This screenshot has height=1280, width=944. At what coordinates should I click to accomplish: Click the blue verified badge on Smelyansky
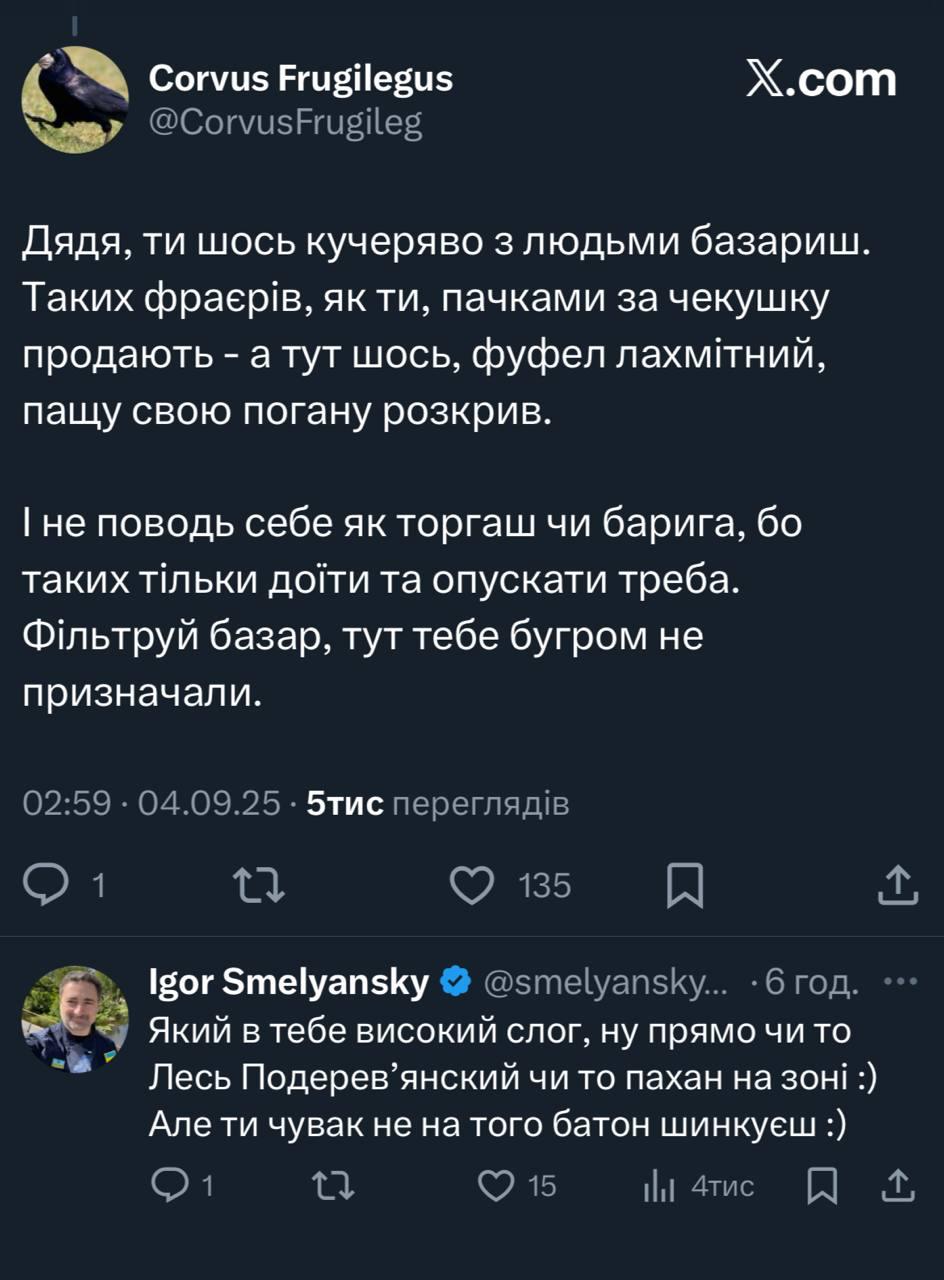[x=457, y=983]
